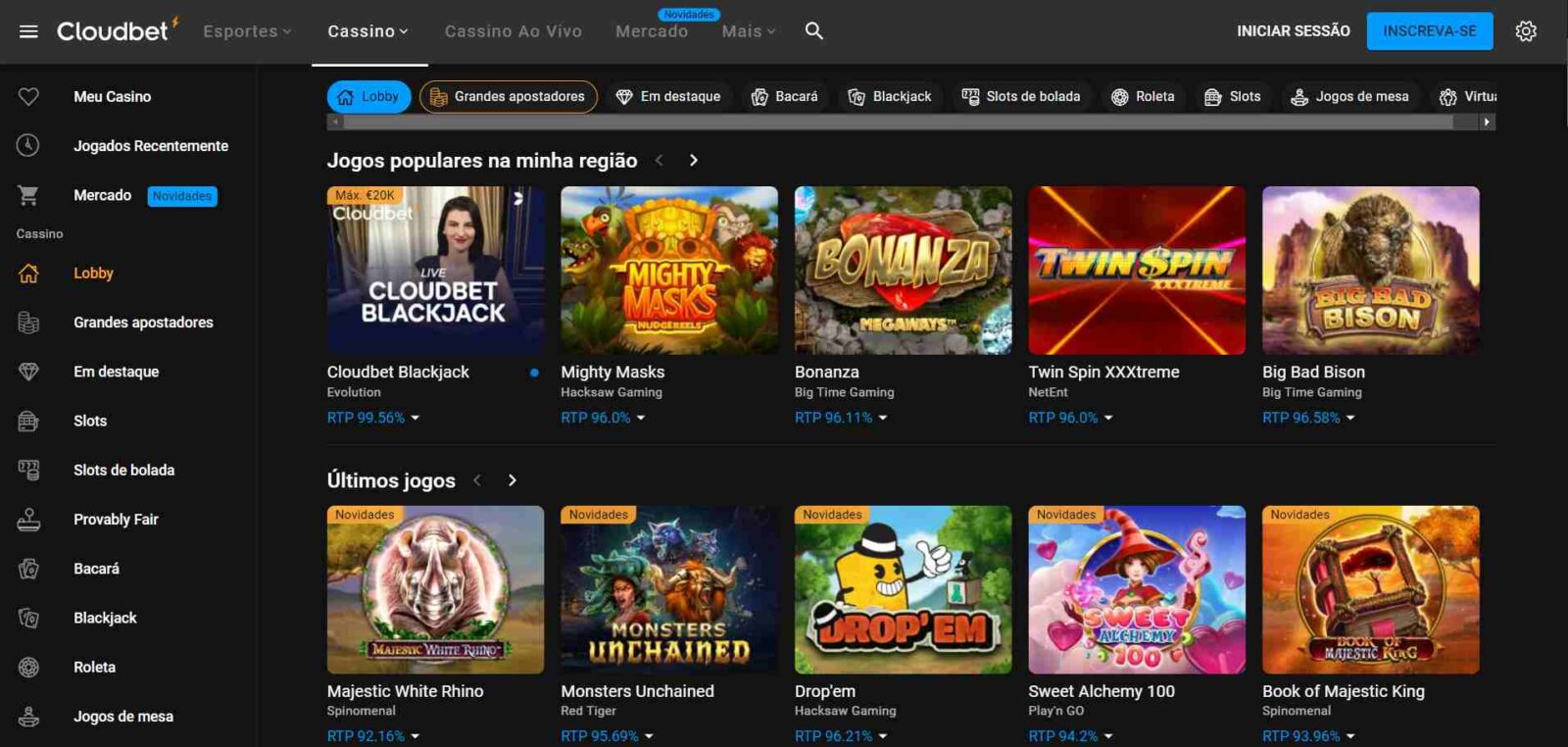The width and height of the screenshot is (1568, 747).
Task: Open Sweet Alchemy 100 game thumbnail
Action: tap(1137, 589)
